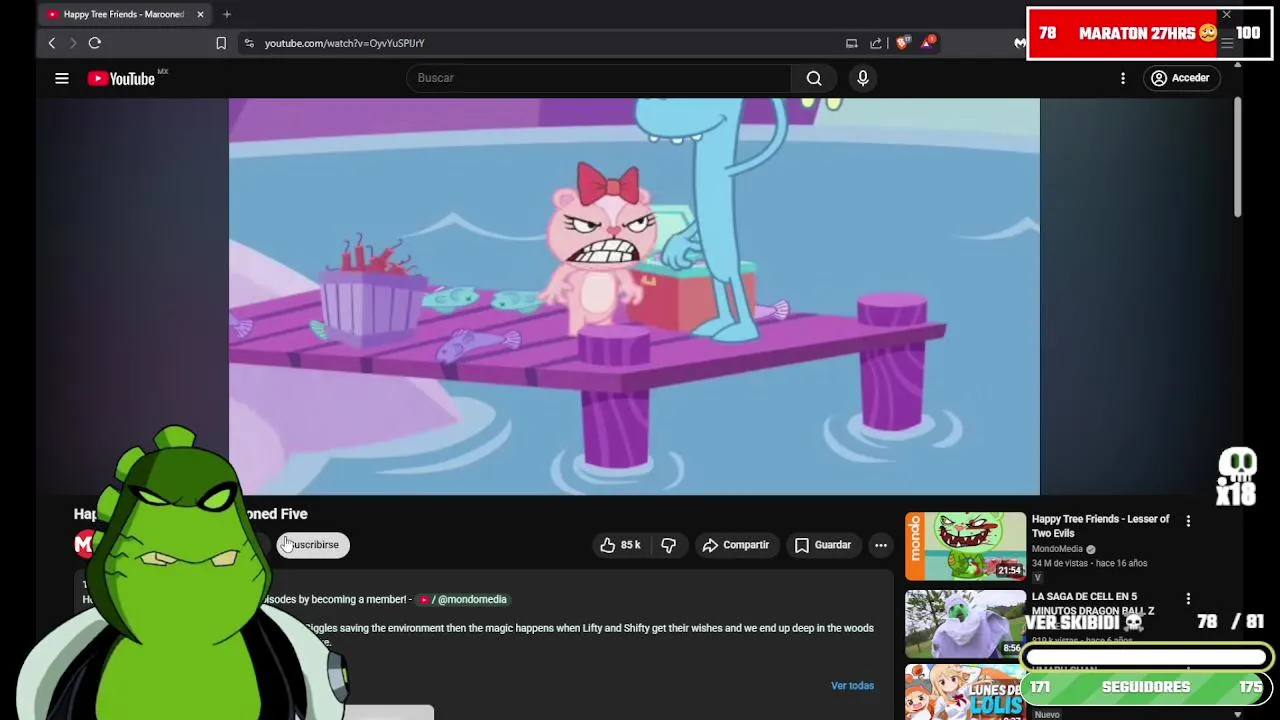Open options menu for Lesser of Two Evils
This screenshot has width=1280, height=720.
(x=1188, y=521)
